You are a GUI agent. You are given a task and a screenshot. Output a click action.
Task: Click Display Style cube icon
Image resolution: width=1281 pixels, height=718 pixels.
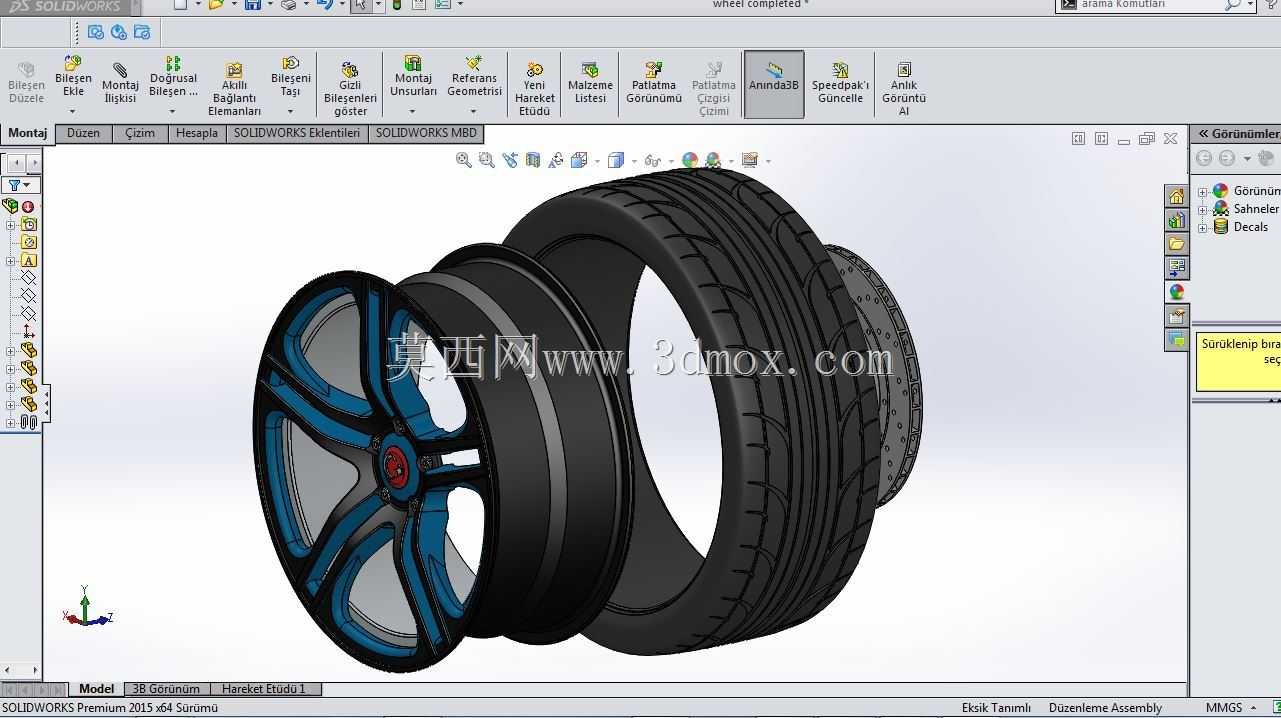tap(616, 160)
